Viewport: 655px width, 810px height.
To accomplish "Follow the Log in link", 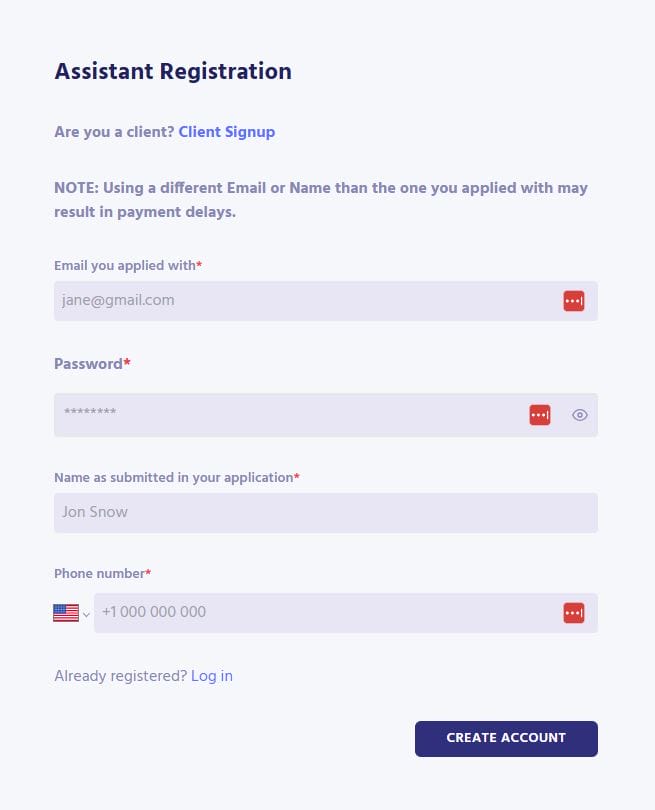I will tap(212, 676).
